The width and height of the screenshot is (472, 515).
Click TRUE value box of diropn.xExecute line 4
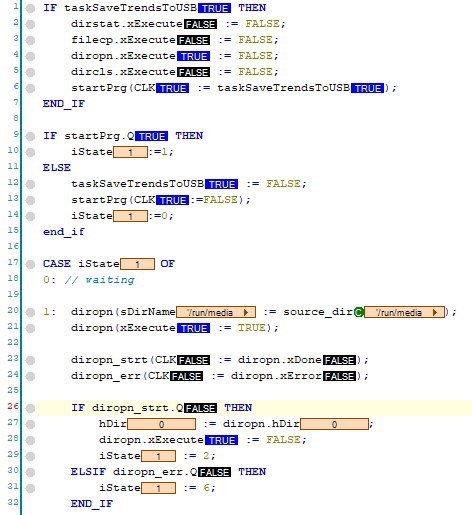[x=193, y=56]
